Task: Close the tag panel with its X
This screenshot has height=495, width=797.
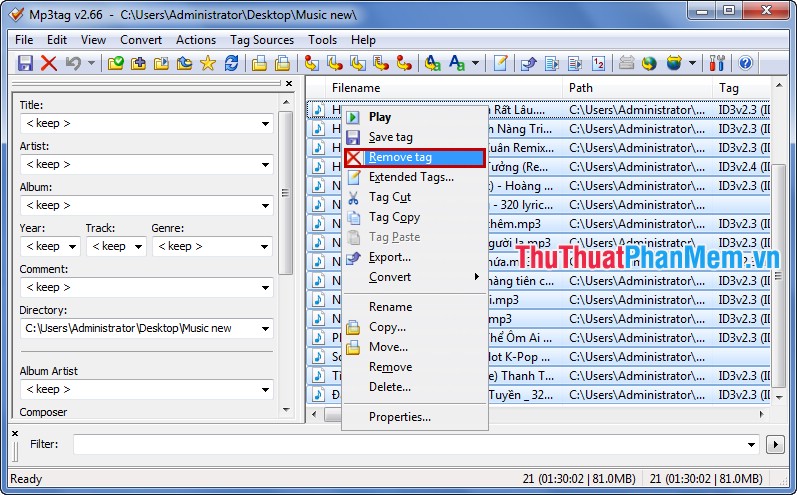Action: tap(289, 83)
